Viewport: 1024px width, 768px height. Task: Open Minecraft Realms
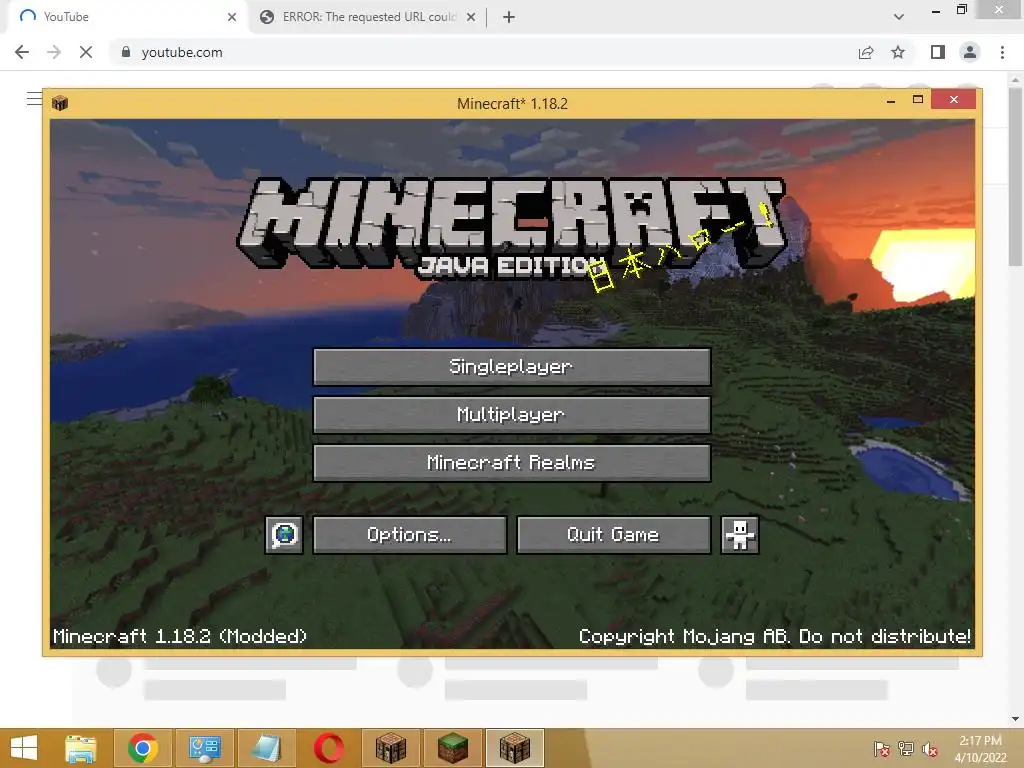(x=511, y=463)
